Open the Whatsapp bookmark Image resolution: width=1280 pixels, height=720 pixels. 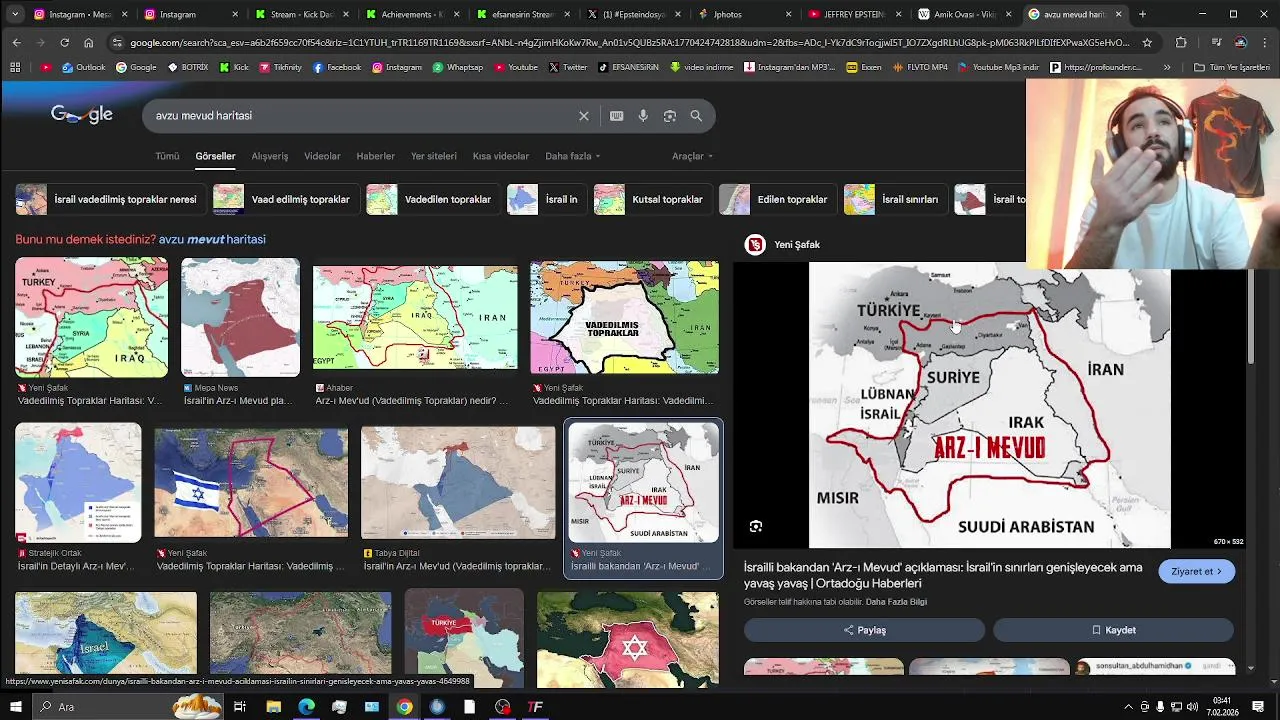pyautogui.click(x=457, y=67)
